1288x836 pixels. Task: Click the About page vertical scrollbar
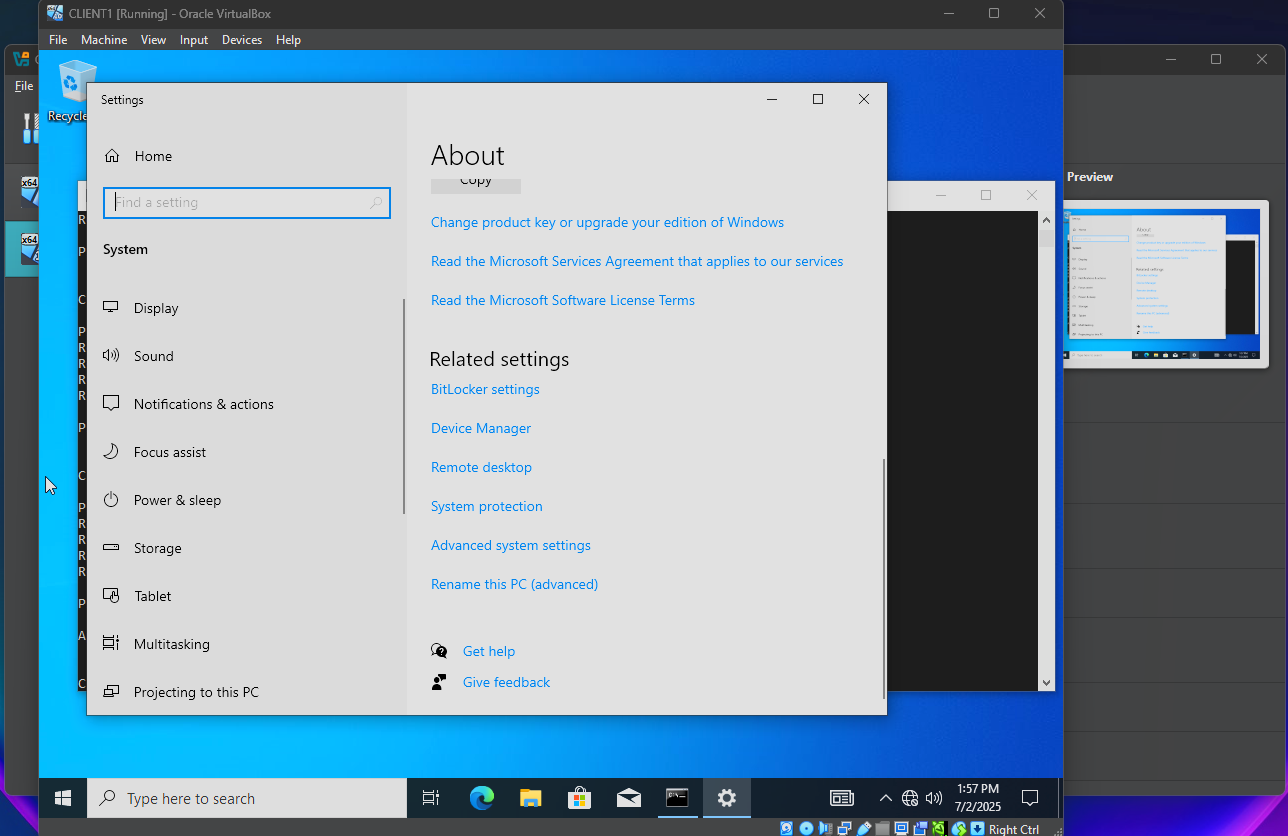click(884, 579)
